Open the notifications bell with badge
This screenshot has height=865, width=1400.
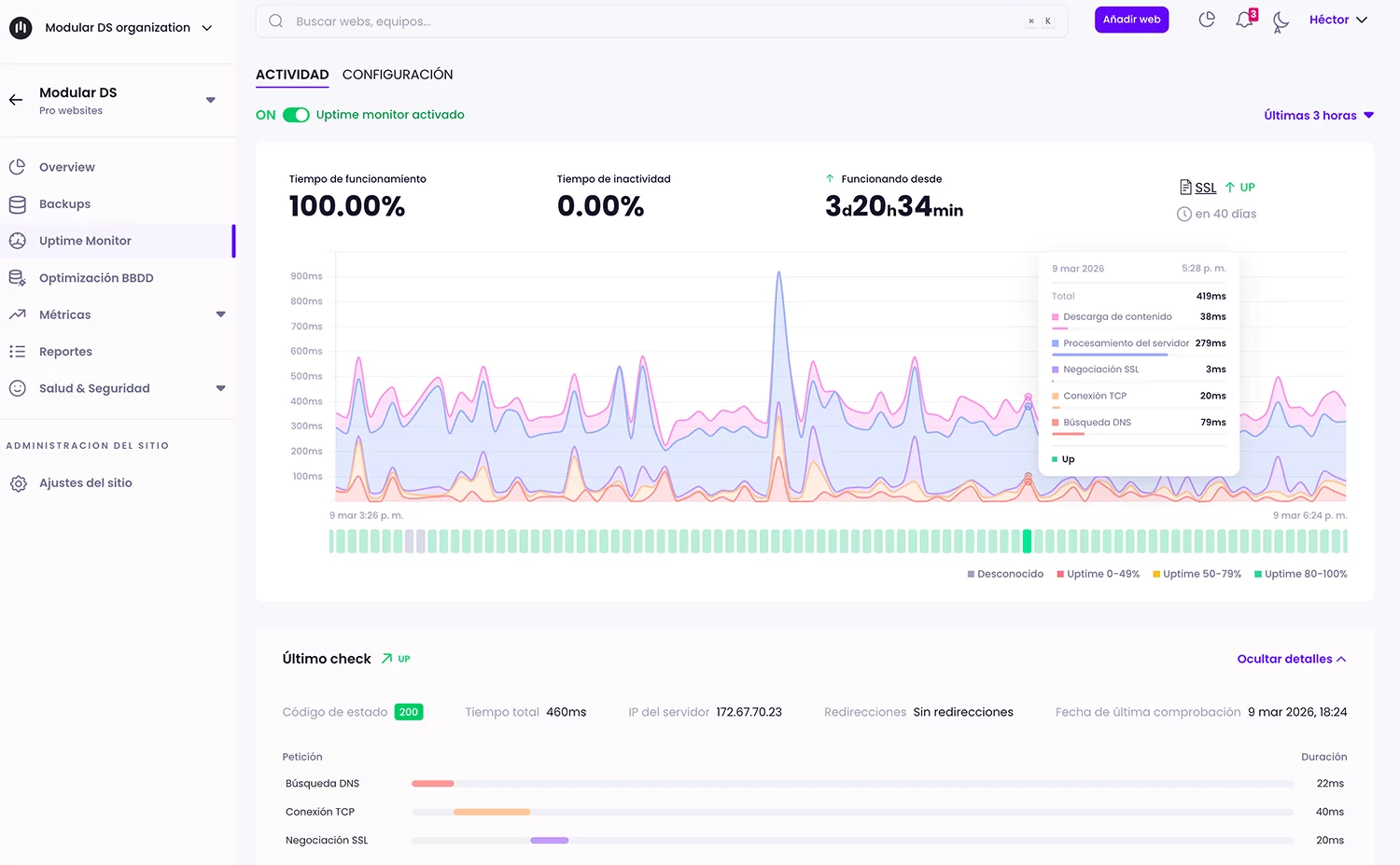[x=1244, y=19]
